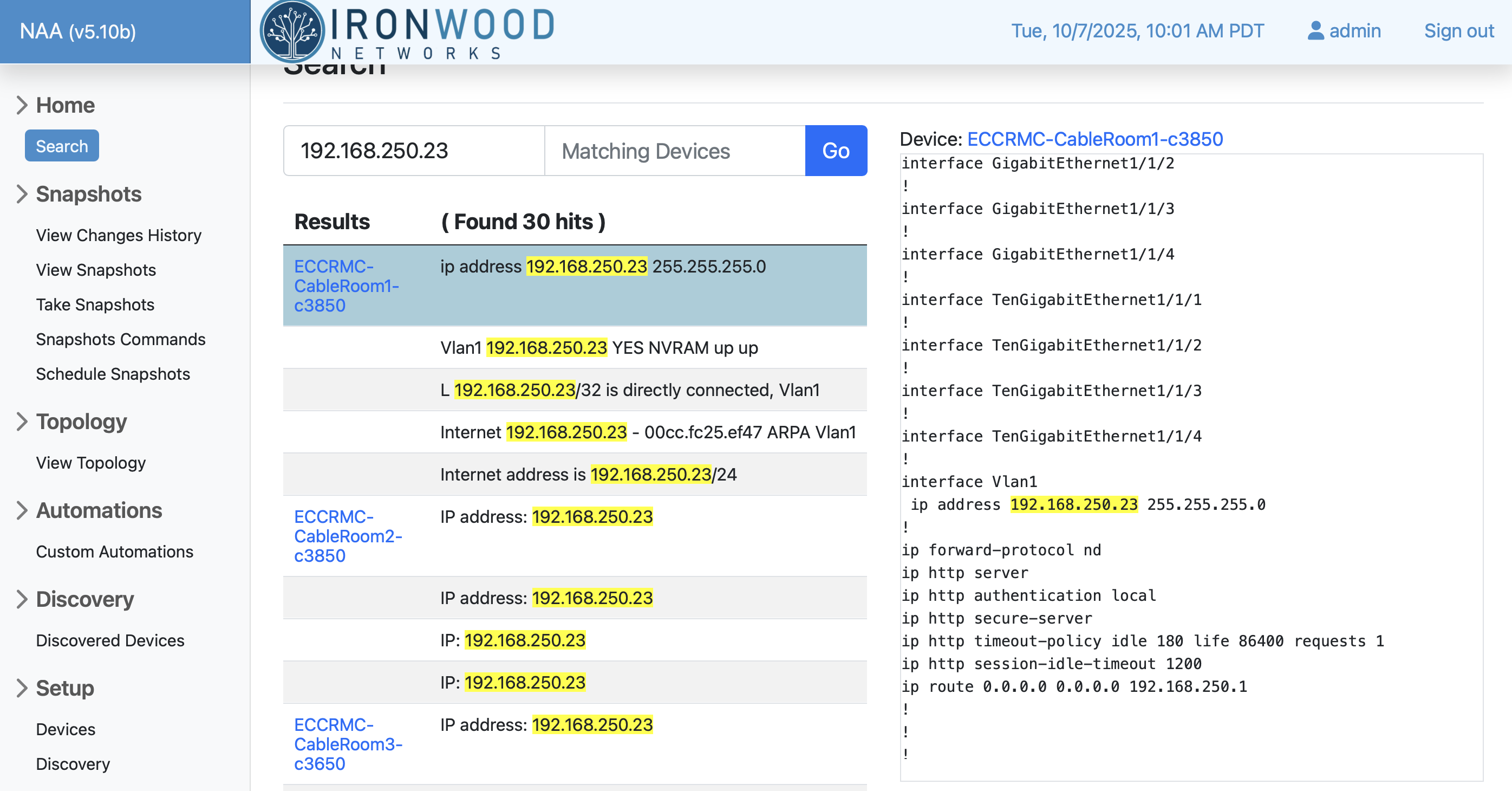
Task: Open ECCRMC-CableRoom3-c3650 result link
Action: click(348, 743)
